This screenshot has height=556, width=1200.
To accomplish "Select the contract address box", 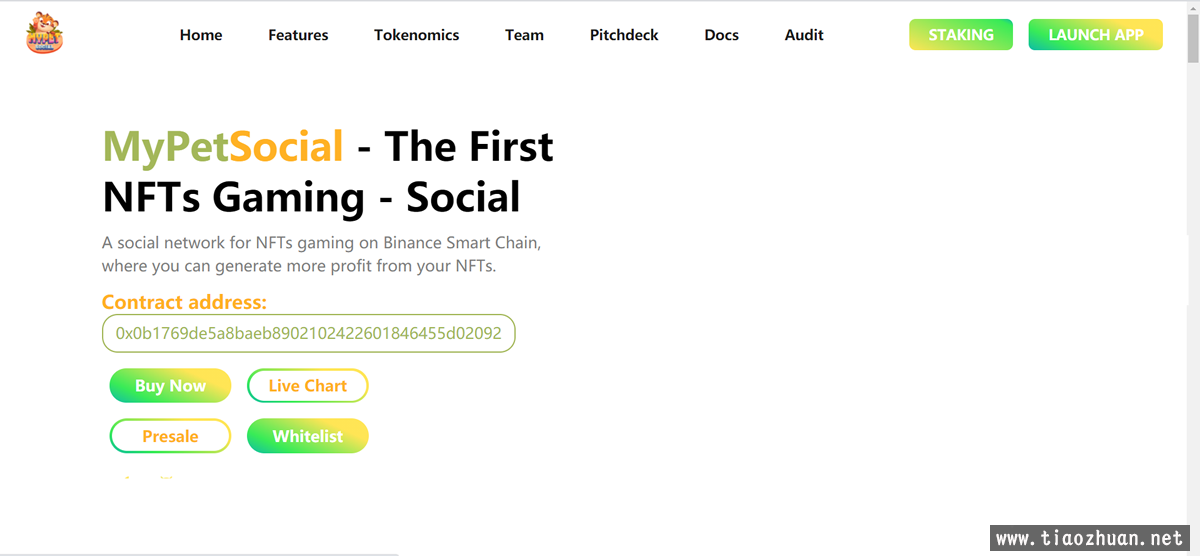I will 308,333.
